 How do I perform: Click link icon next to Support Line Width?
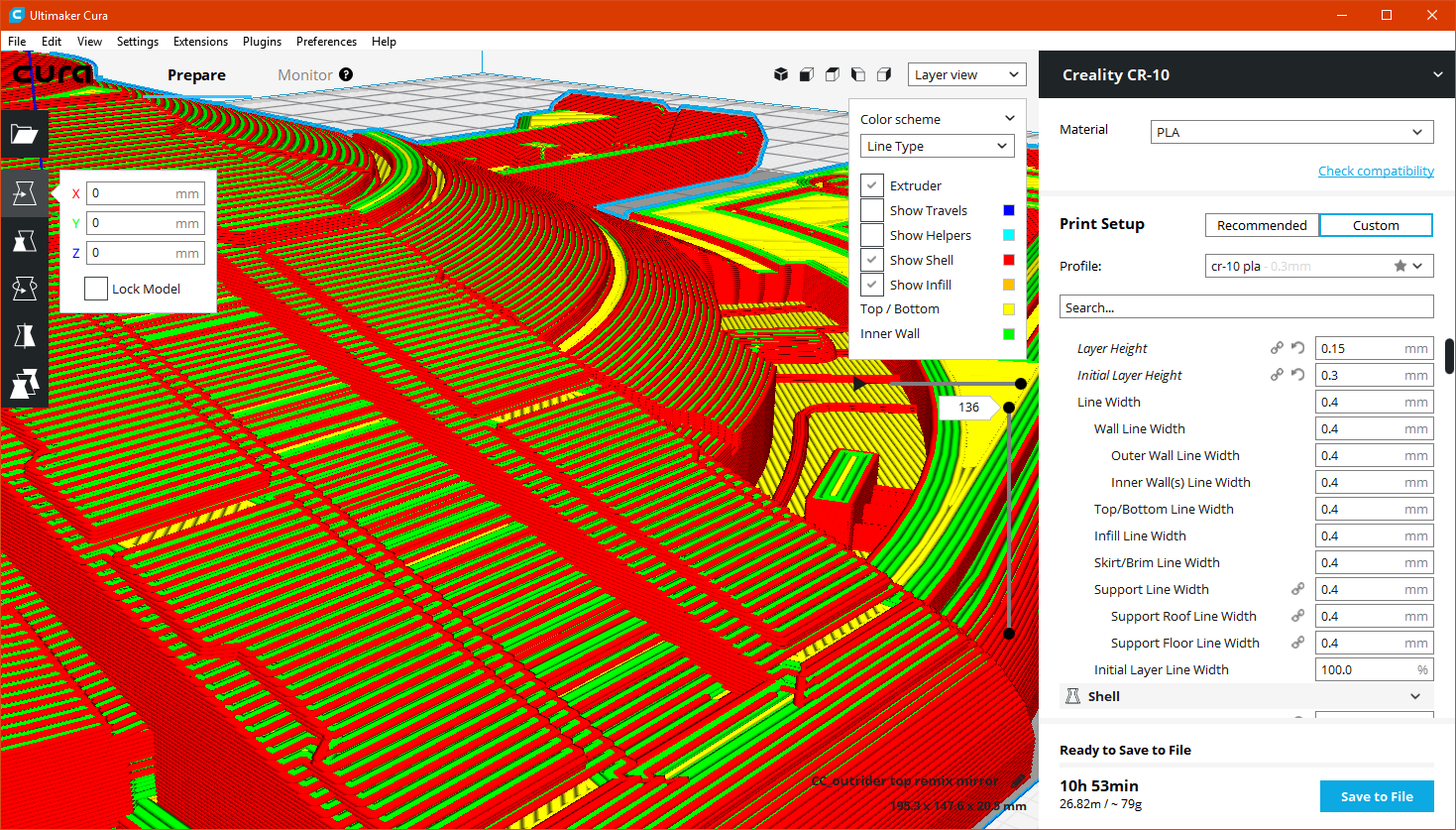[1297, 589]
